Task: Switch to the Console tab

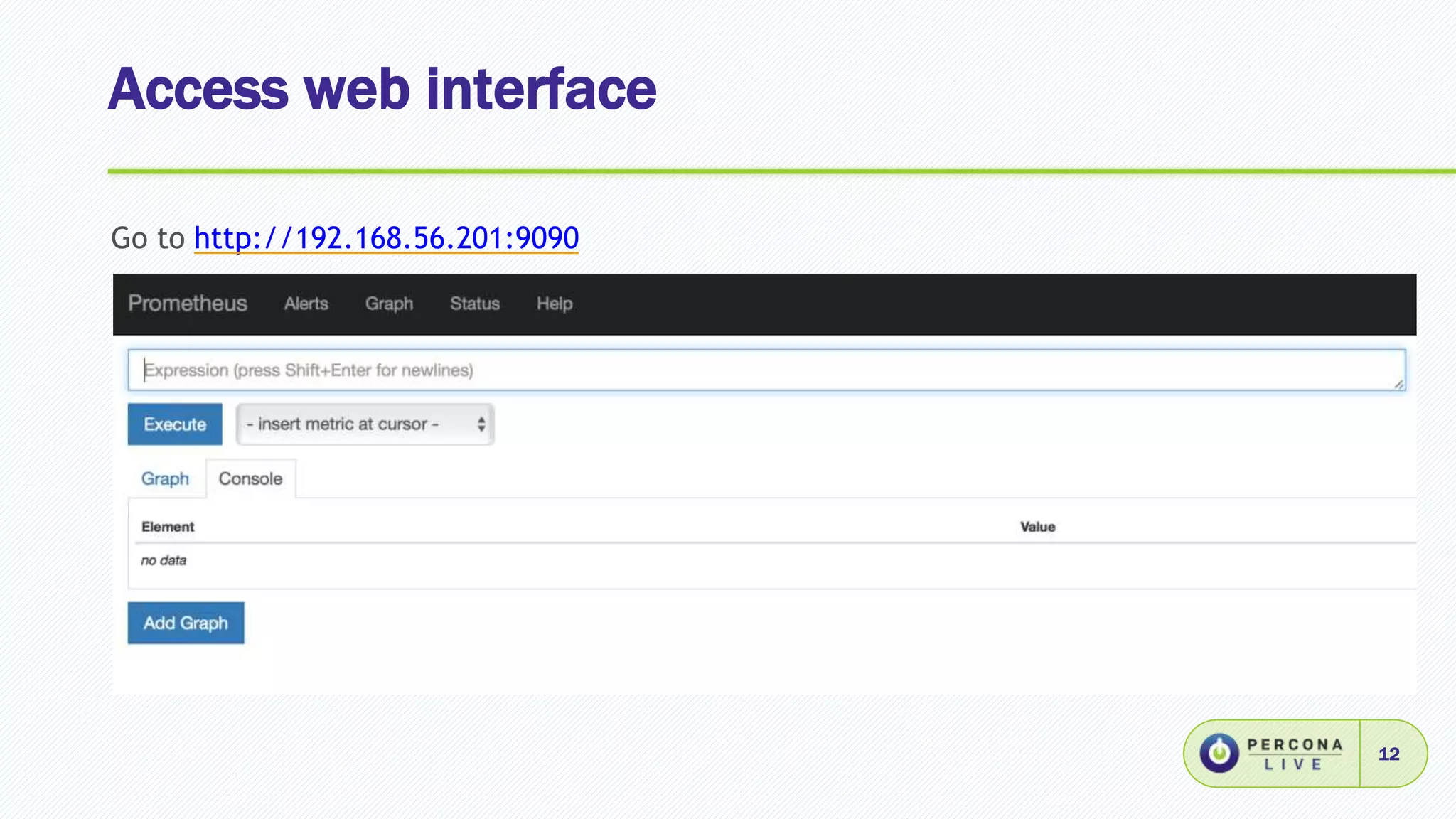Action: (250, 478)
